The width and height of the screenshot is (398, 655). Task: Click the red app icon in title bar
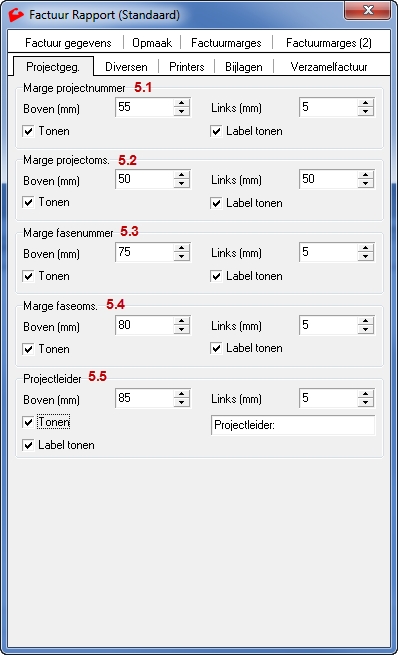point(16,15)
